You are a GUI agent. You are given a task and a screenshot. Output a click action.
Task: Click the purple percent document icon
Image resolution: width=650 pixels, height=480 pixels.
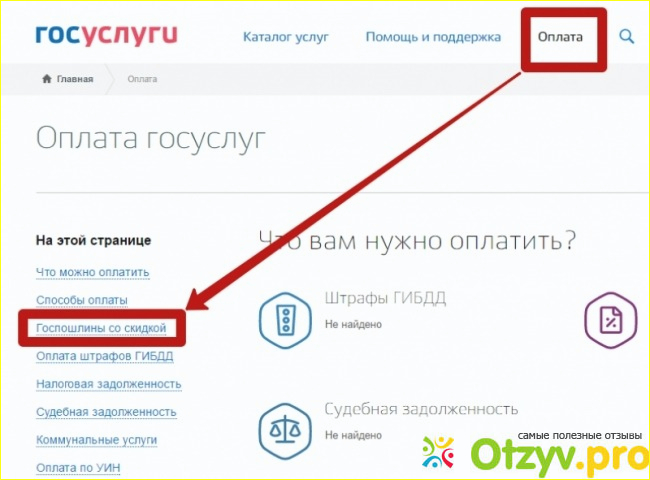point(608,318)
